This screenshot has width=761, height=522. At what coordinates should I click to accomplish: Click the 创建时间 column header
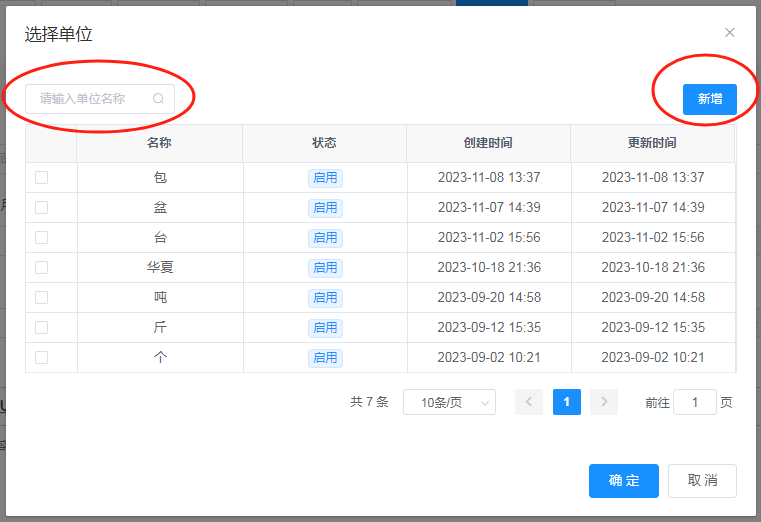point(488,143)
